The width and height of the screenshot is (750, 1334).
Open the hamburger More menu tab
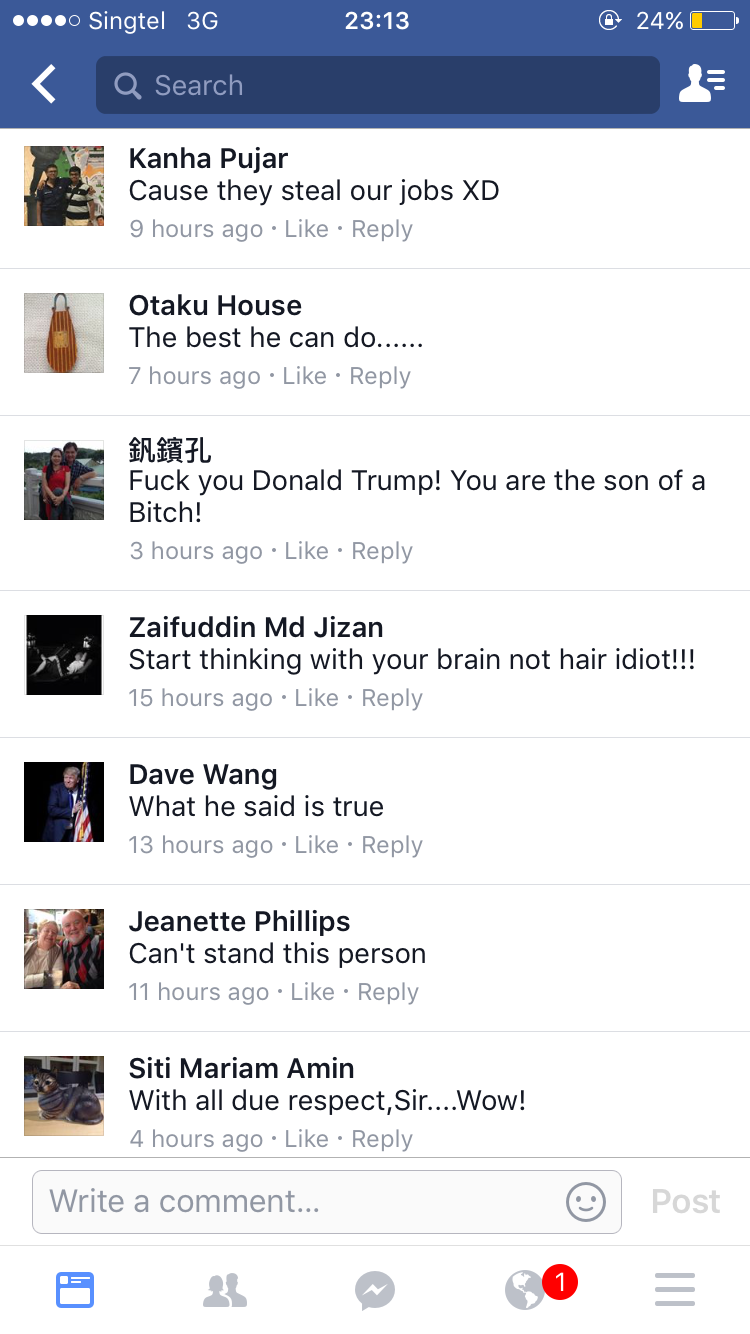675,1290
